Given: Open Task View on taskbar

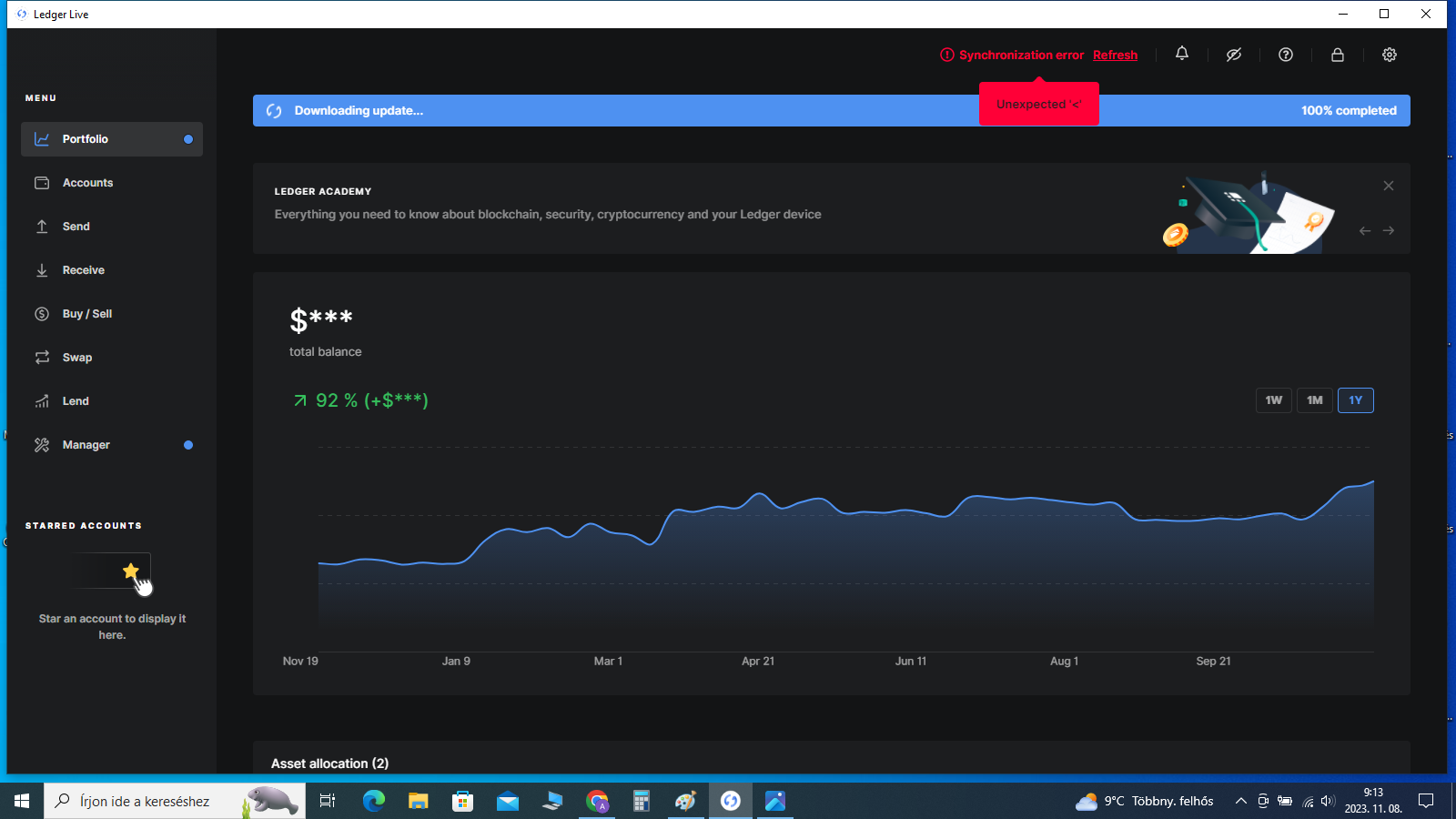Looking at the screenshot, I should (328, 801).
